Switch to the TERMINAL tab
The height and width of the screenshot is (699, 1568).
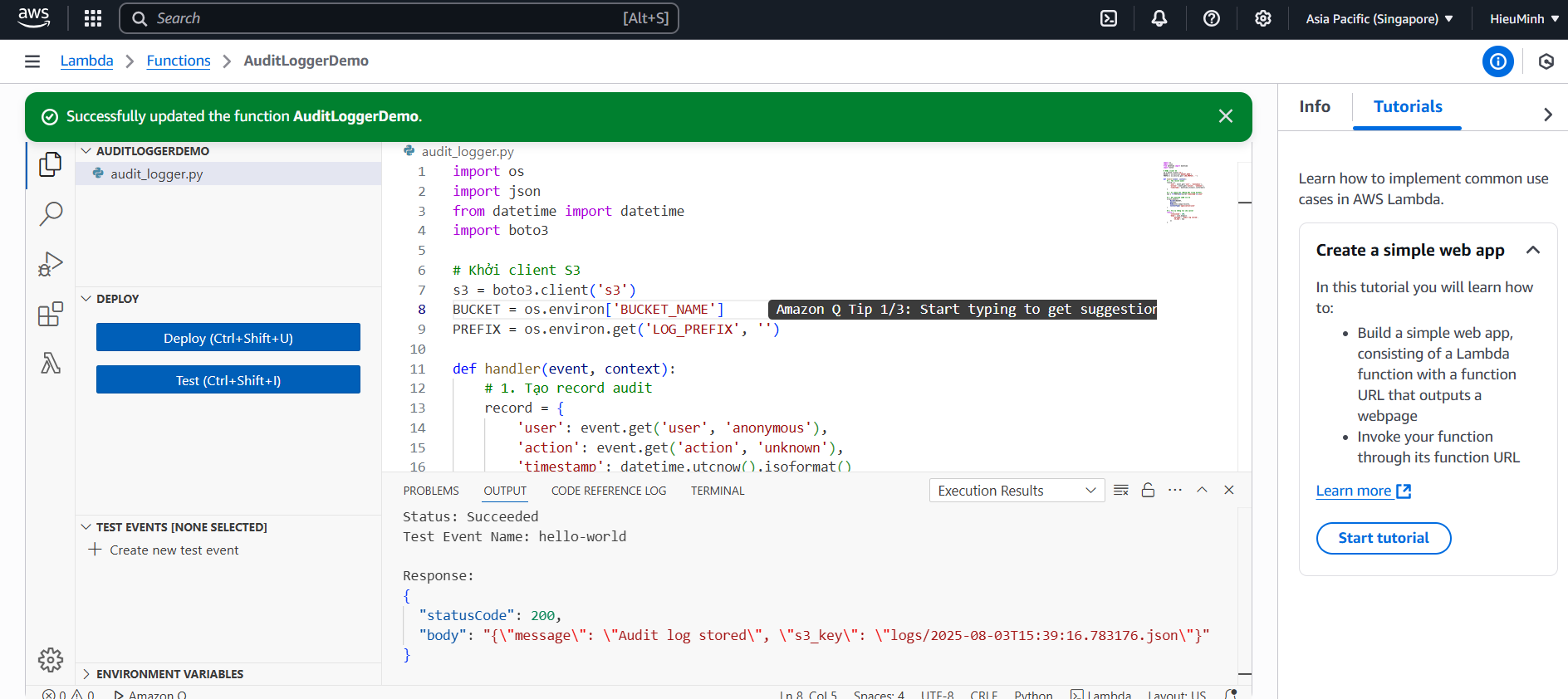(718, 491)
